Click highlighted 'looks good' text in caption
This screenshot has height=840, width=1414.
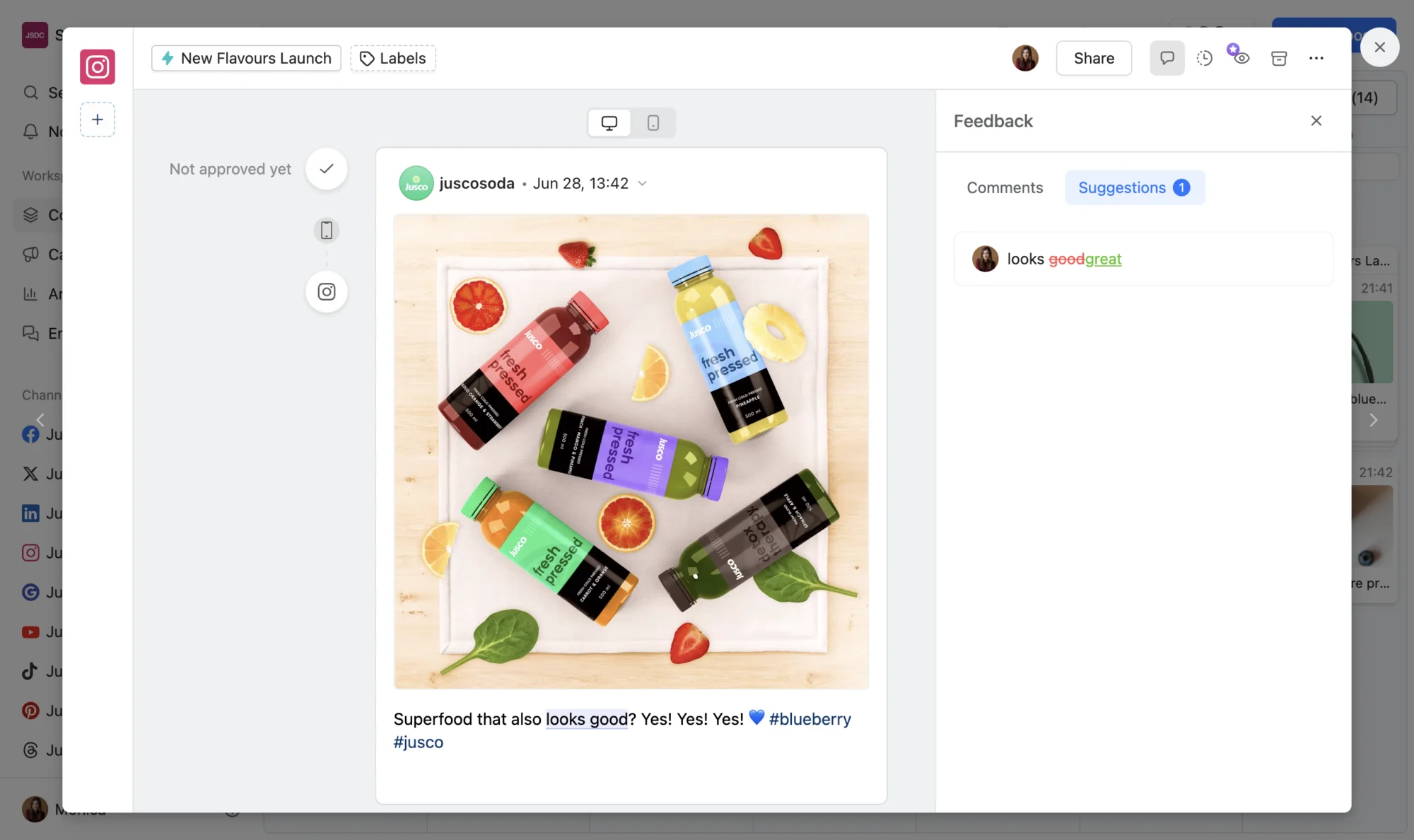[x=587, y=719]
